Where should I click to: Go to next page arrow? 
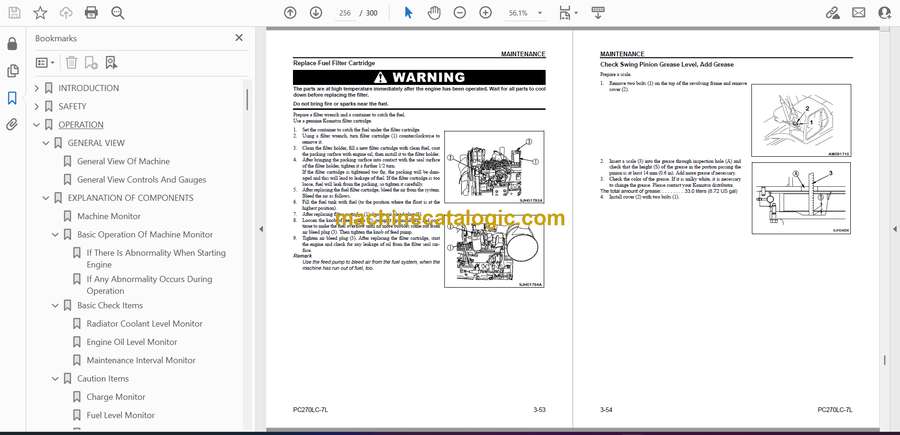(x=316, y=13)
